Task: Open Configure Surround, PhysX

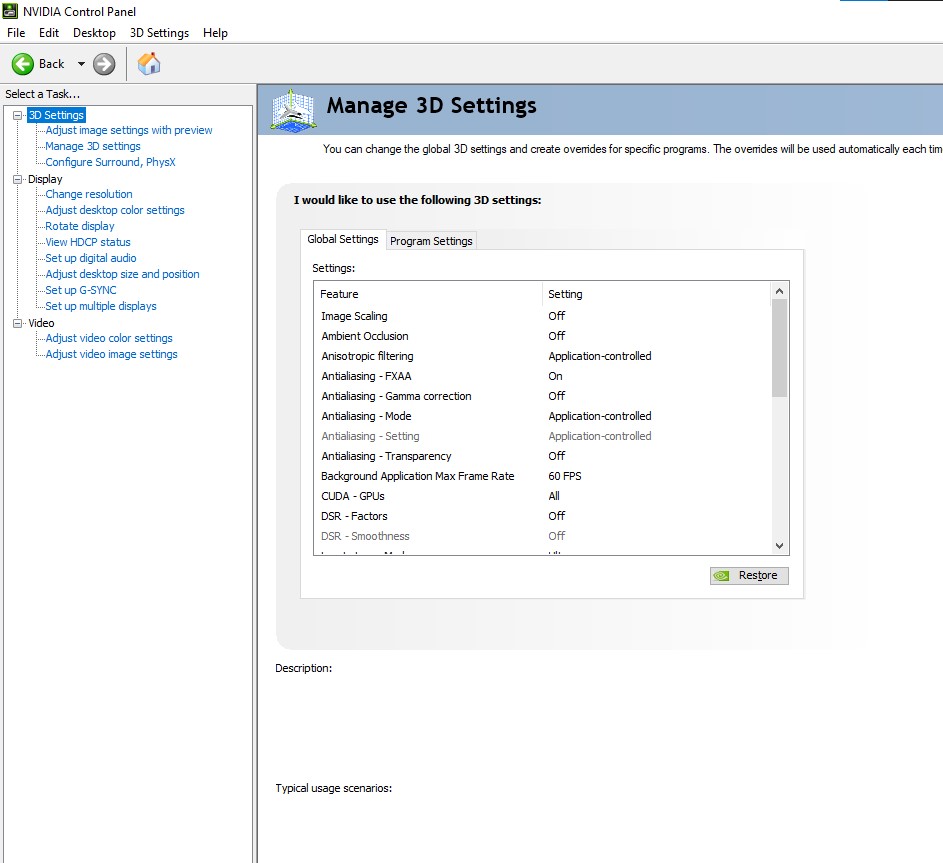Action: point(111,162)
